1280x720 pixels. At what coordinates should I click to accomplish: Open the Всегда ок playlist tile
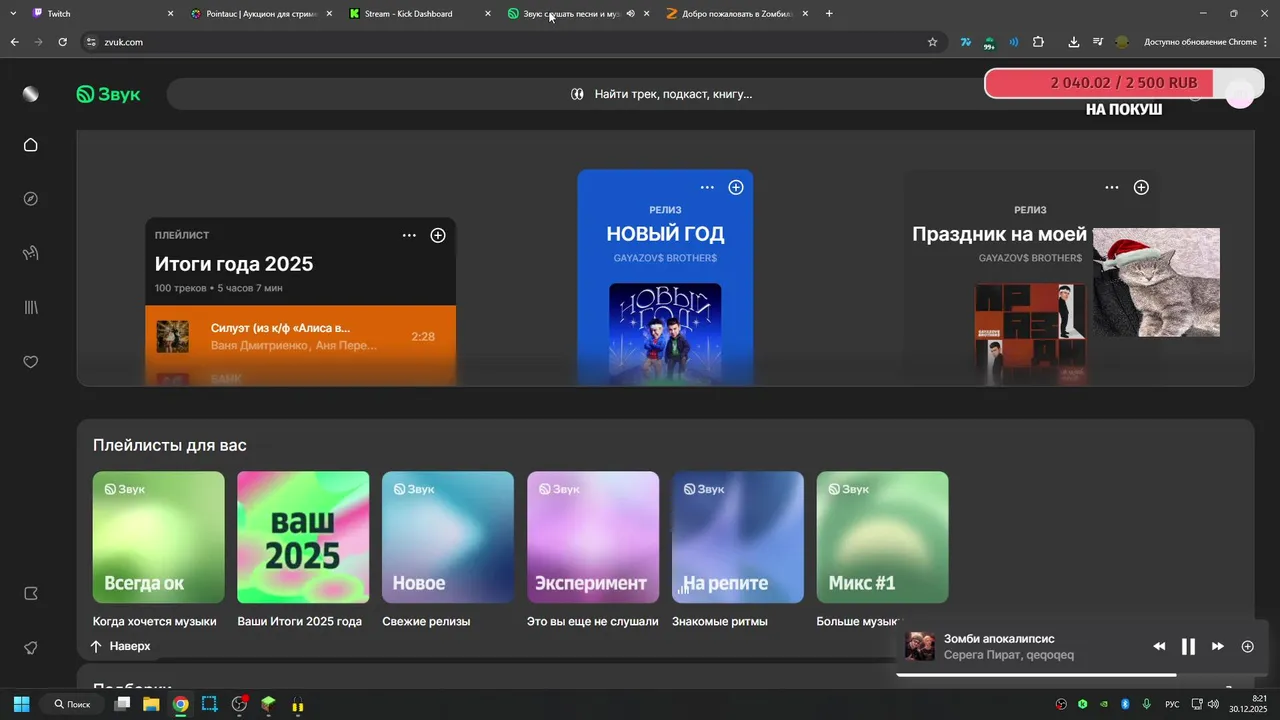point(159,537)
